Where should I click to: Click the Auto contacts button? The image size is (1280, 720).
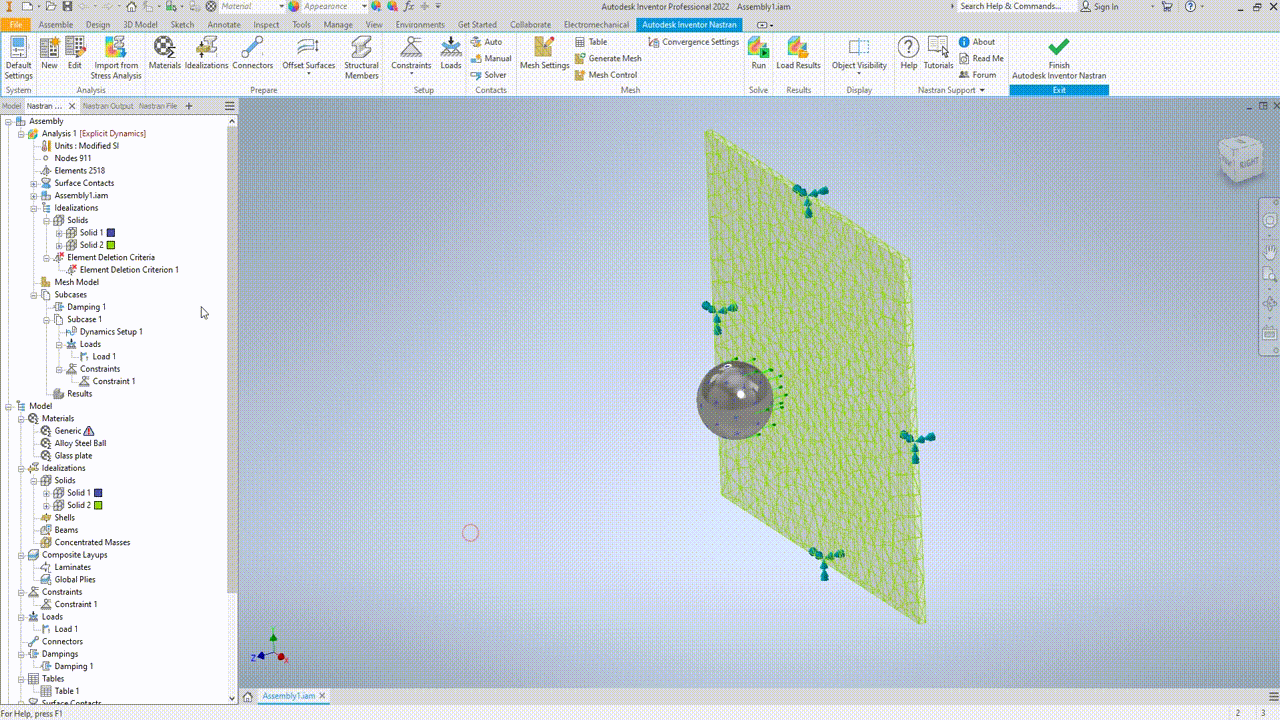point(487,42)
